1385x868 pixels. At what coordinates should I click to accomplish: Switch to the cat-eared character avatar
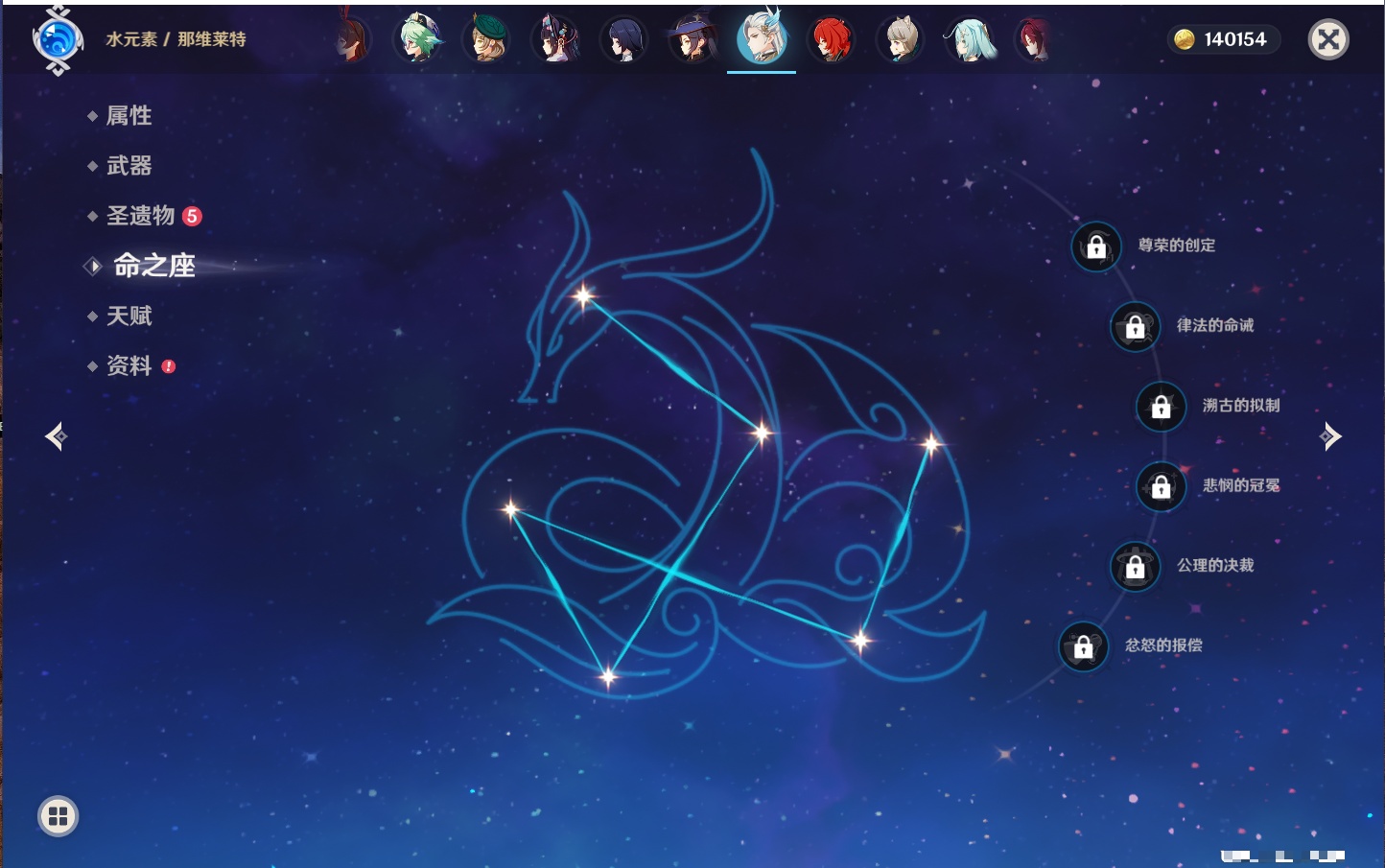click(900, 39)
